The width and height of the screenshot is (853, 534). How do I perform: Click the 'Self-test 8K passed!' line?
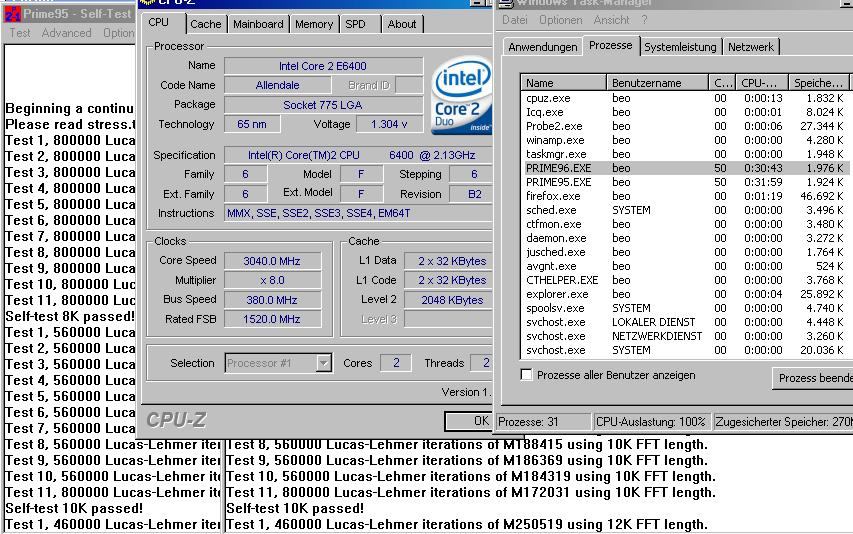point(70,316)
